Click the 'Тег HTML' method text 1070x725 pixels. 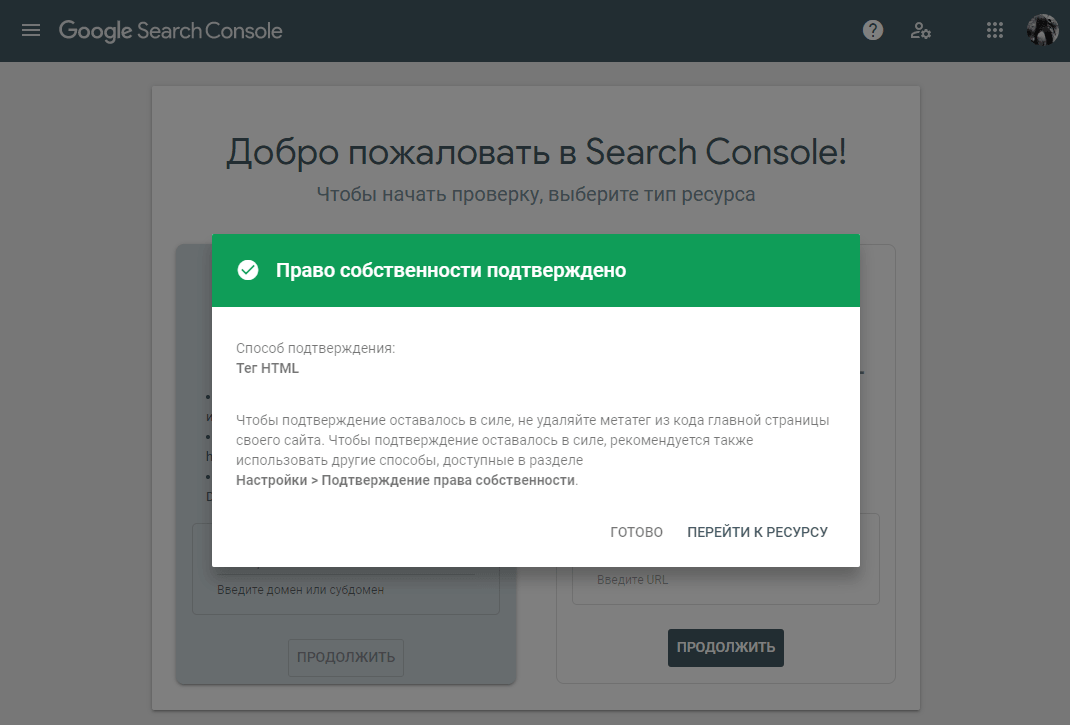coord(268,369)
